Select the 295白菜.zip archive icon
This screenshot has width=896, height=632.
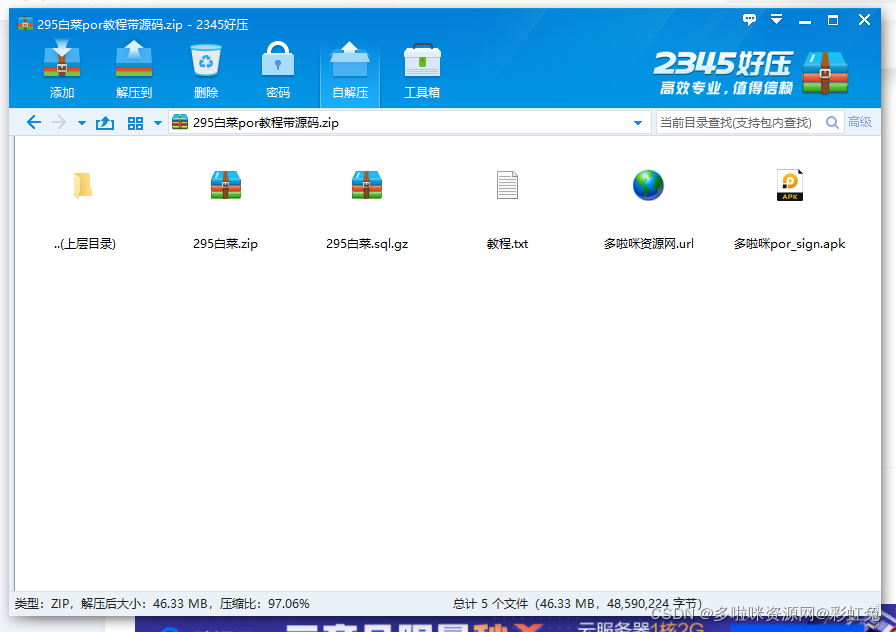(x=225, y=185)
